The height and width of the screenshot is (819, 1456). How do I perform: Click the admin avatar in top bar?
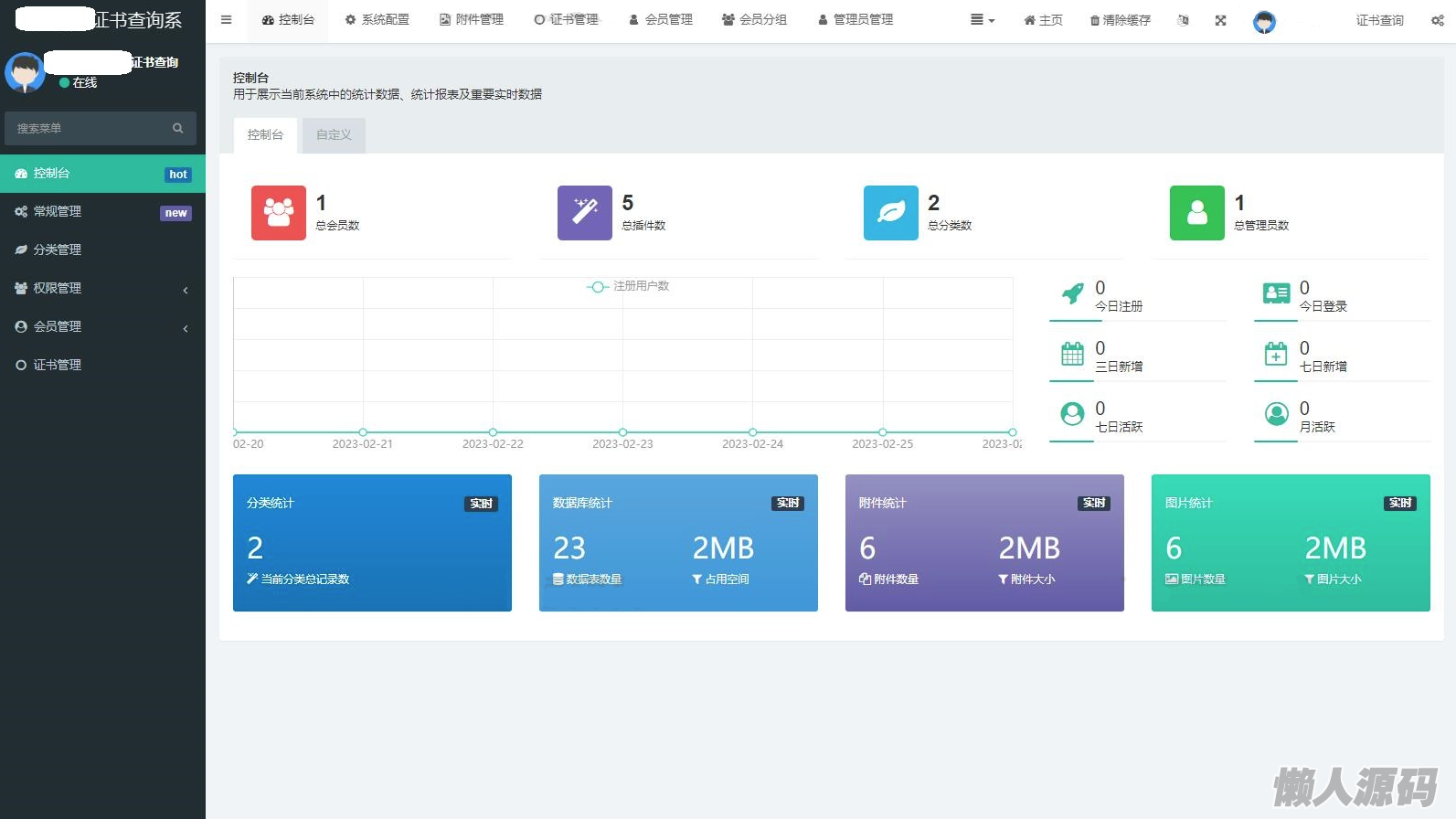pos(1264,22)
